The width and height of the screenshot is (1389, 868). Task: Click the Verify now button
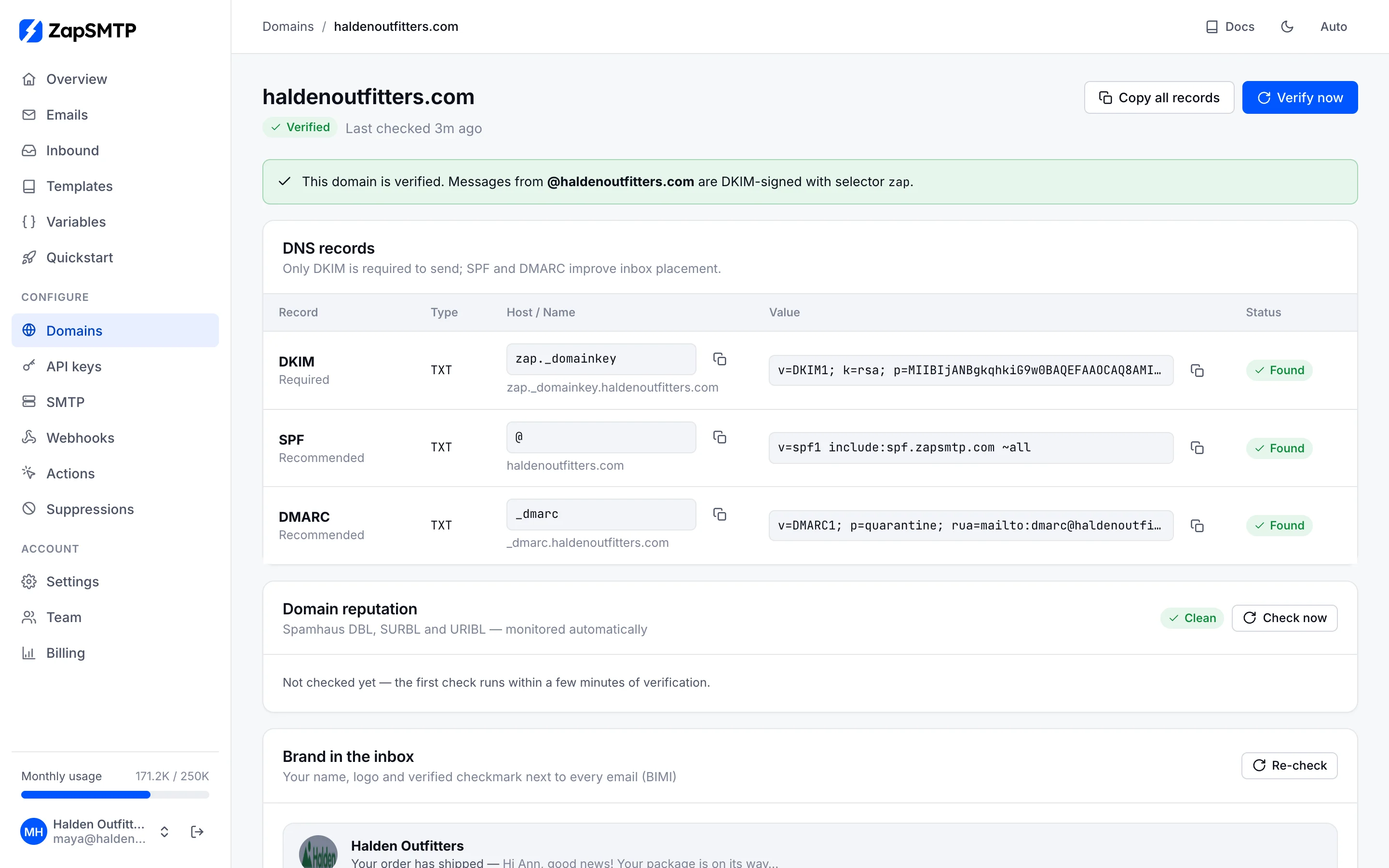pyautogui.click(x=1299, y=97)
